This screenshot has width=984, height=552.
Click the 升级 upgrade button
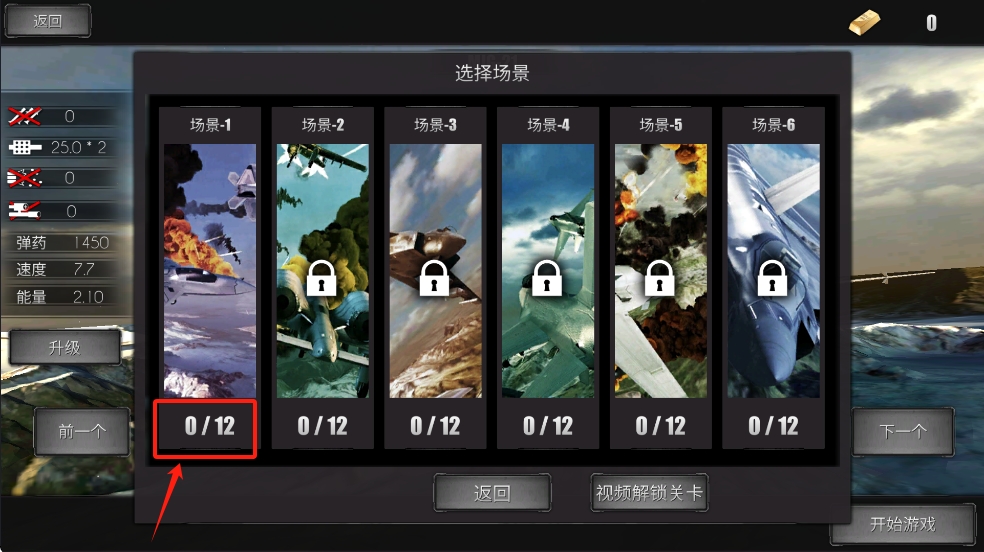click(x=65, y=348)
